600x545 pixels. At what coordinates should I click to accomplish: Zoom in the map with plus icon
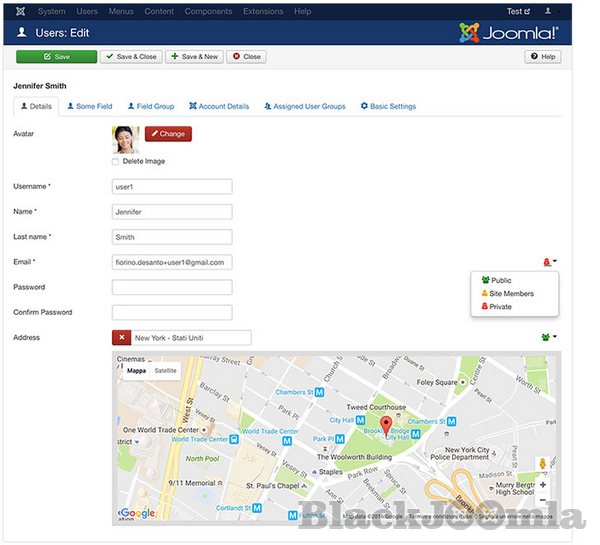tap(543, 485)
